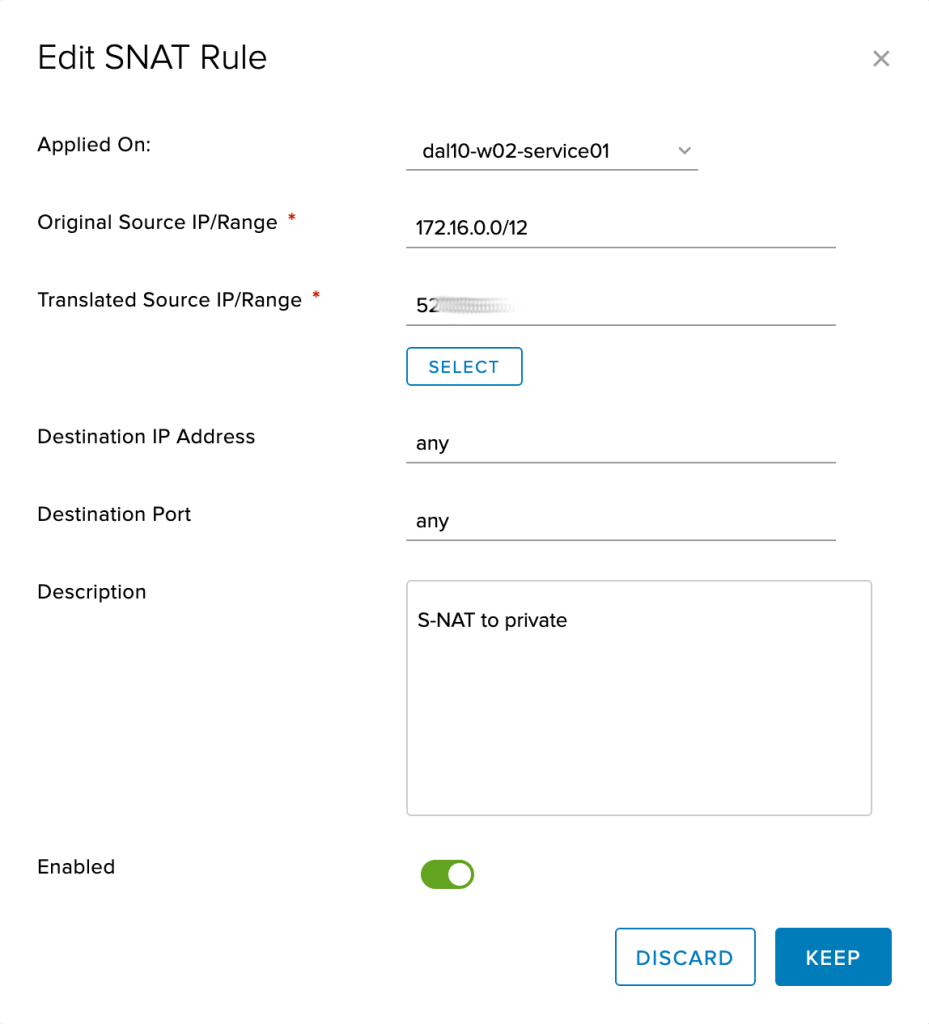This screenshot has width=929, height=1024.
Task: Click the "Original Source IP/Range" label
Action: coord(157,223)
